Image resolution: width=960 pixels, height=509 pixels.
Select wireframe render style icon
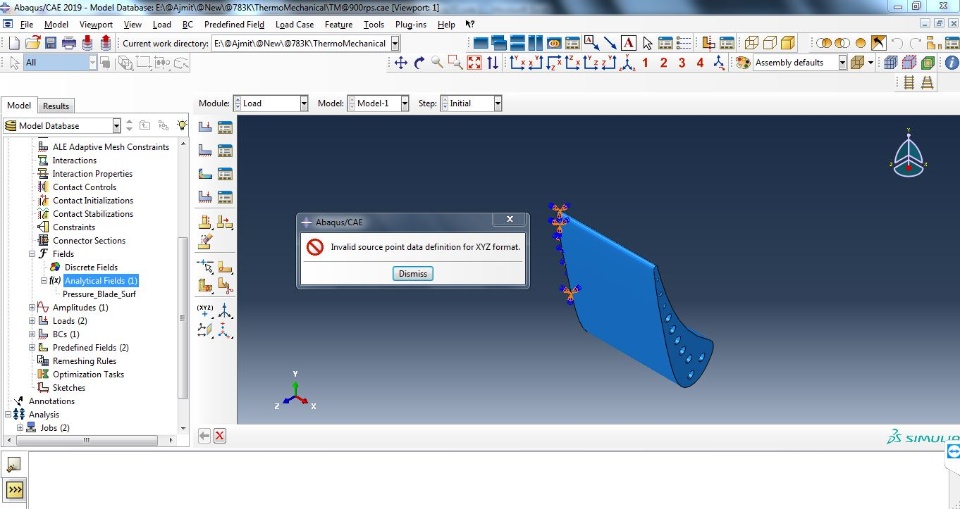click(751, 43)
